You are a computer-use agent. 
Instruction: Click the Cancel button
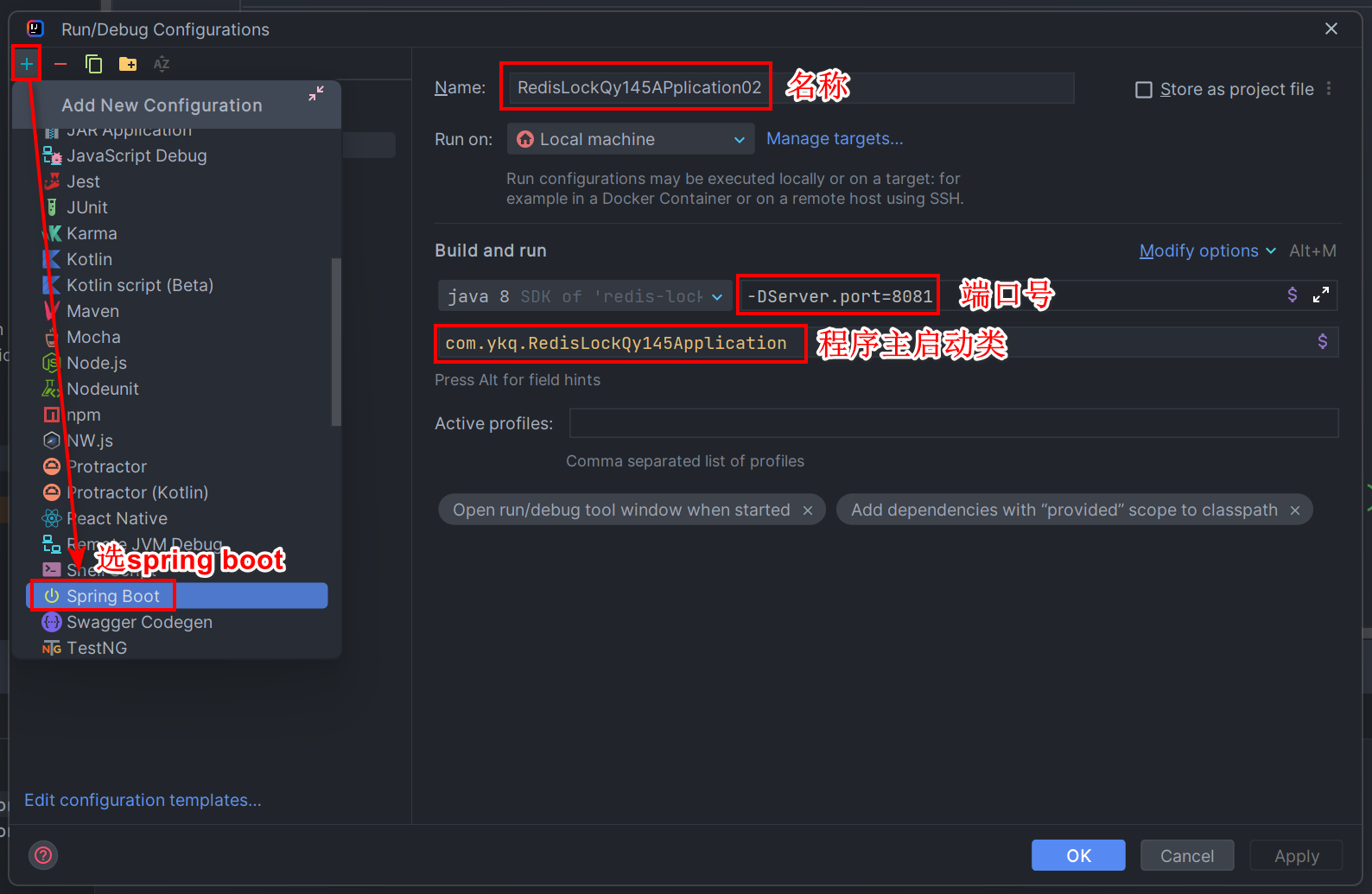click(x=1187, y=855)
